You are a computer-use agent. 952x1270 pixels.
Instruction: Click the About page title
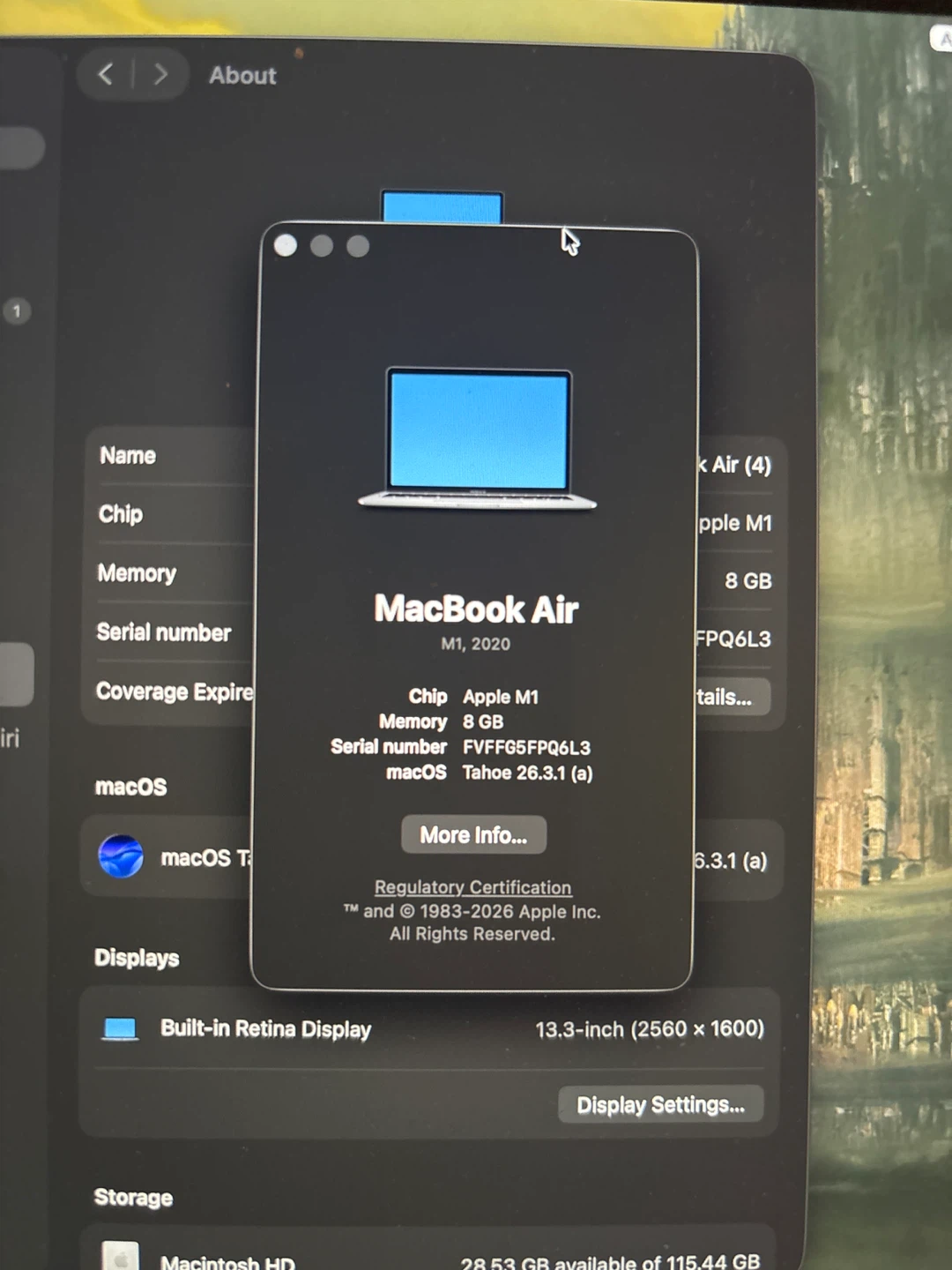click(x=242, y=75)
